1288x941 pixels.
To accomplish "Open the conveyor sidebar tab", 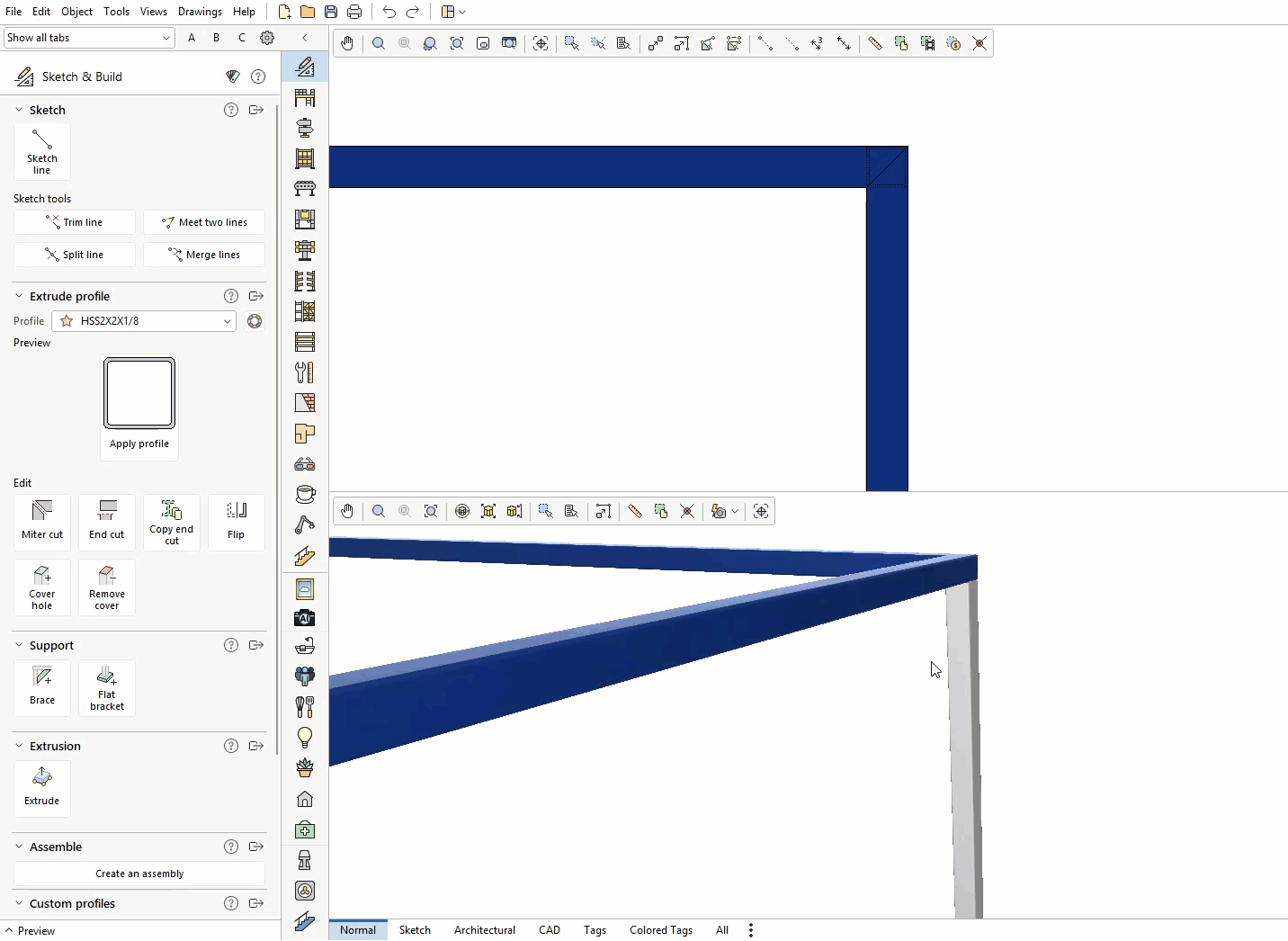I will [305, 189].
